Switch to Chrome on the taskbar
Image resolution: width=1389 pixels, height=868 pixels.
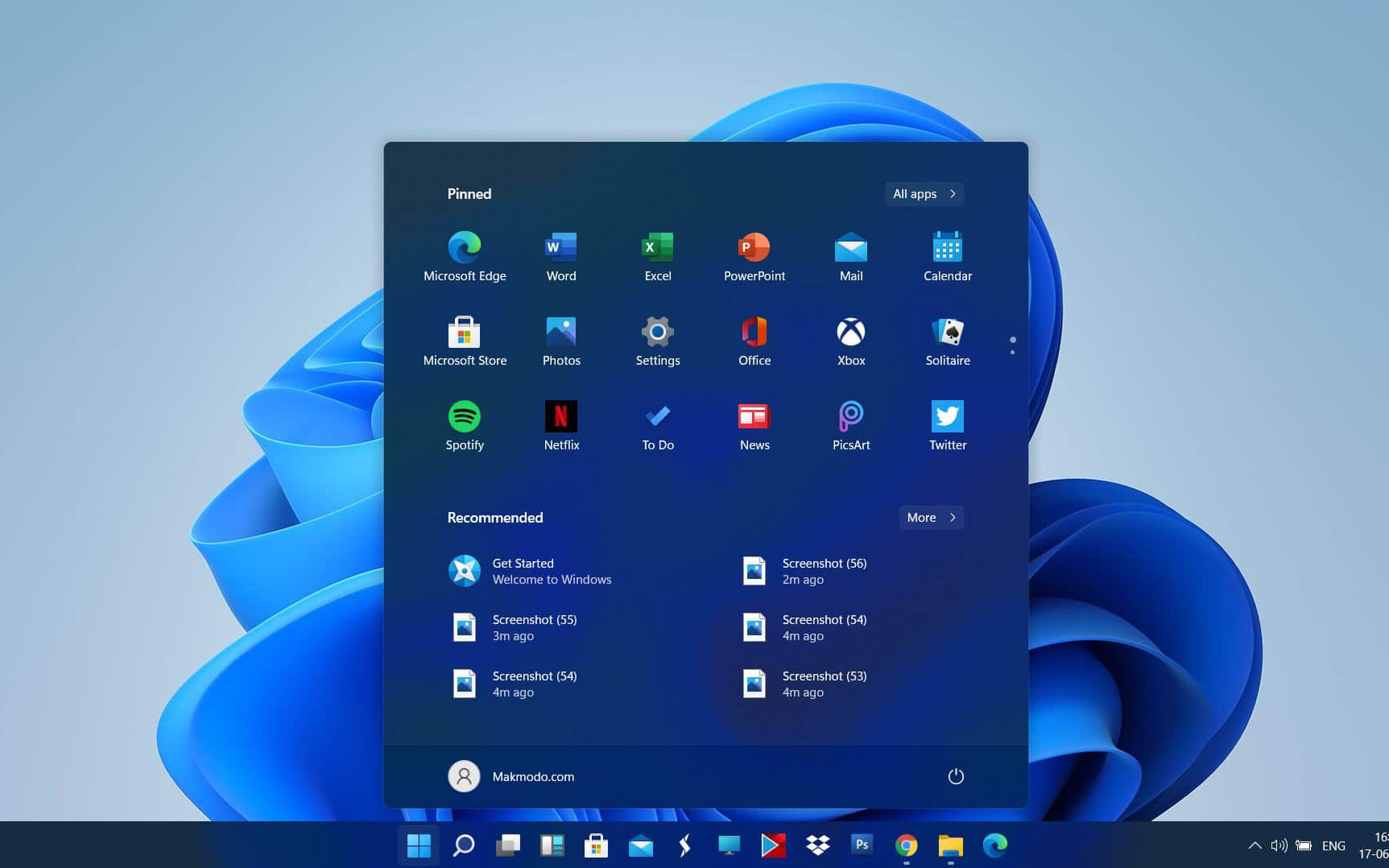(x=907, y=845)
